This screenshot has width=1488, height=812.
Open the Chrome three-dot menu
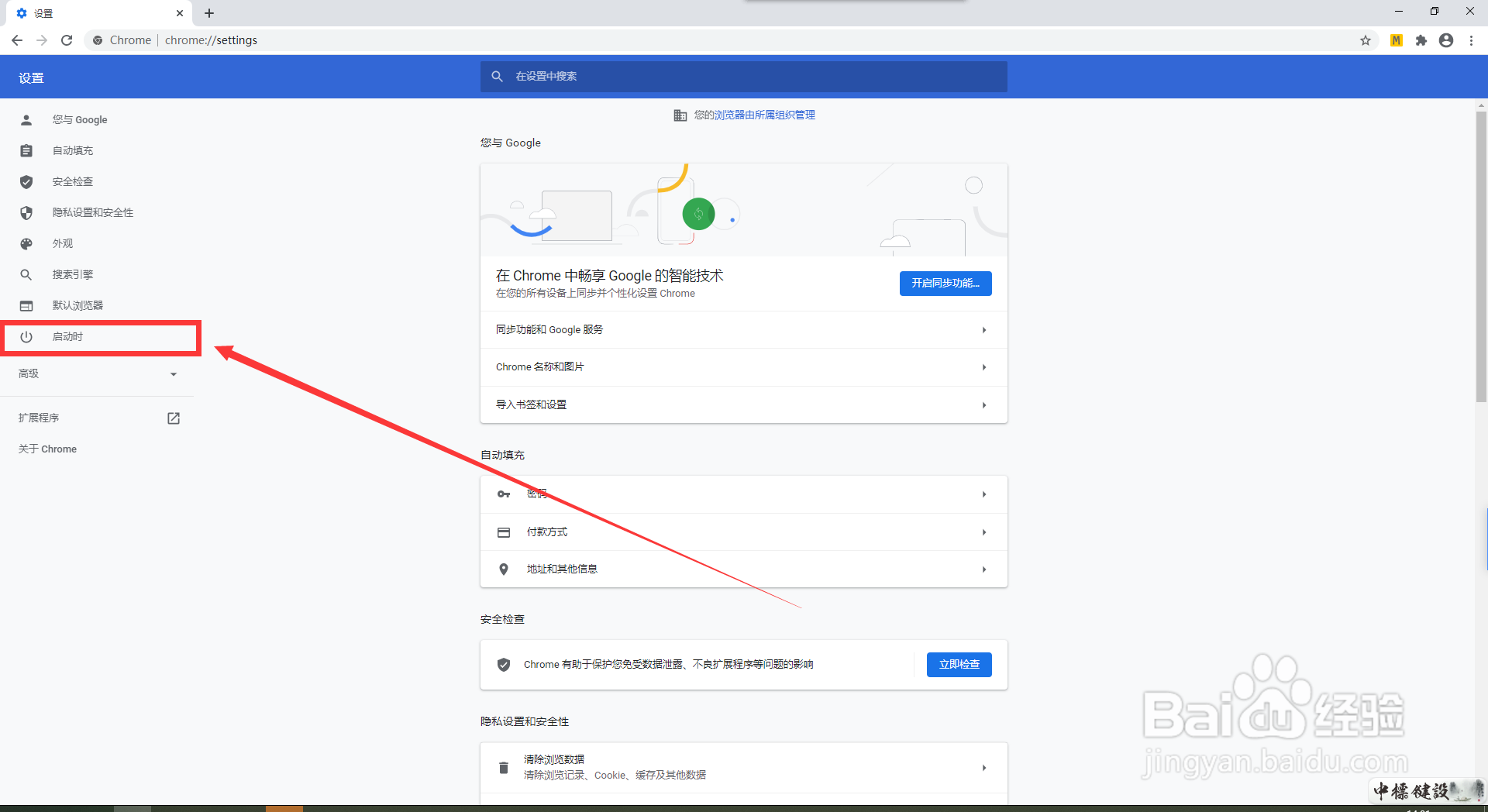point(1471,40)
